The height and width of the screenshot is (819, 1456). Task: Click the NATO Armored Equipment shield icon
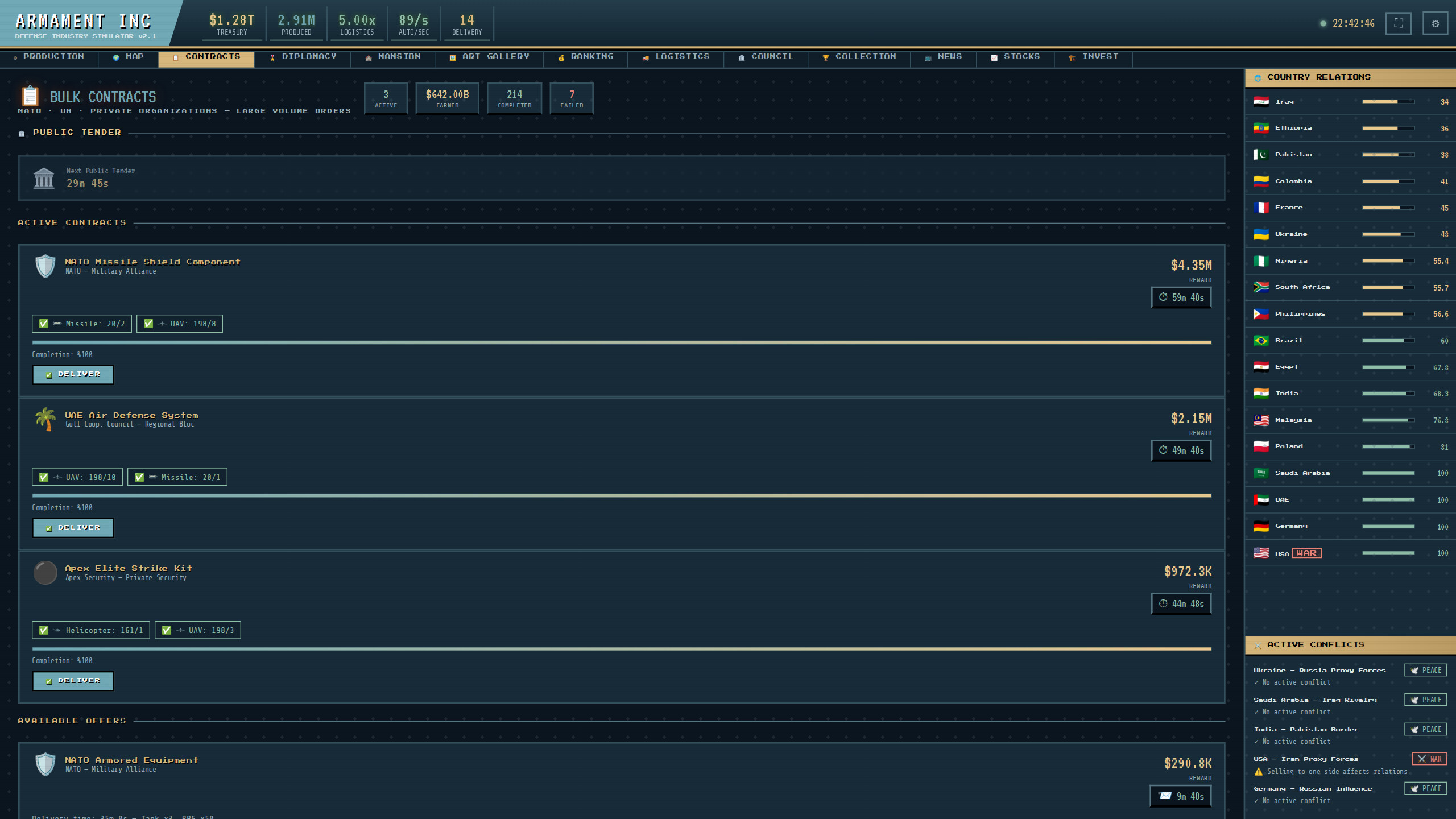(45, 764)
